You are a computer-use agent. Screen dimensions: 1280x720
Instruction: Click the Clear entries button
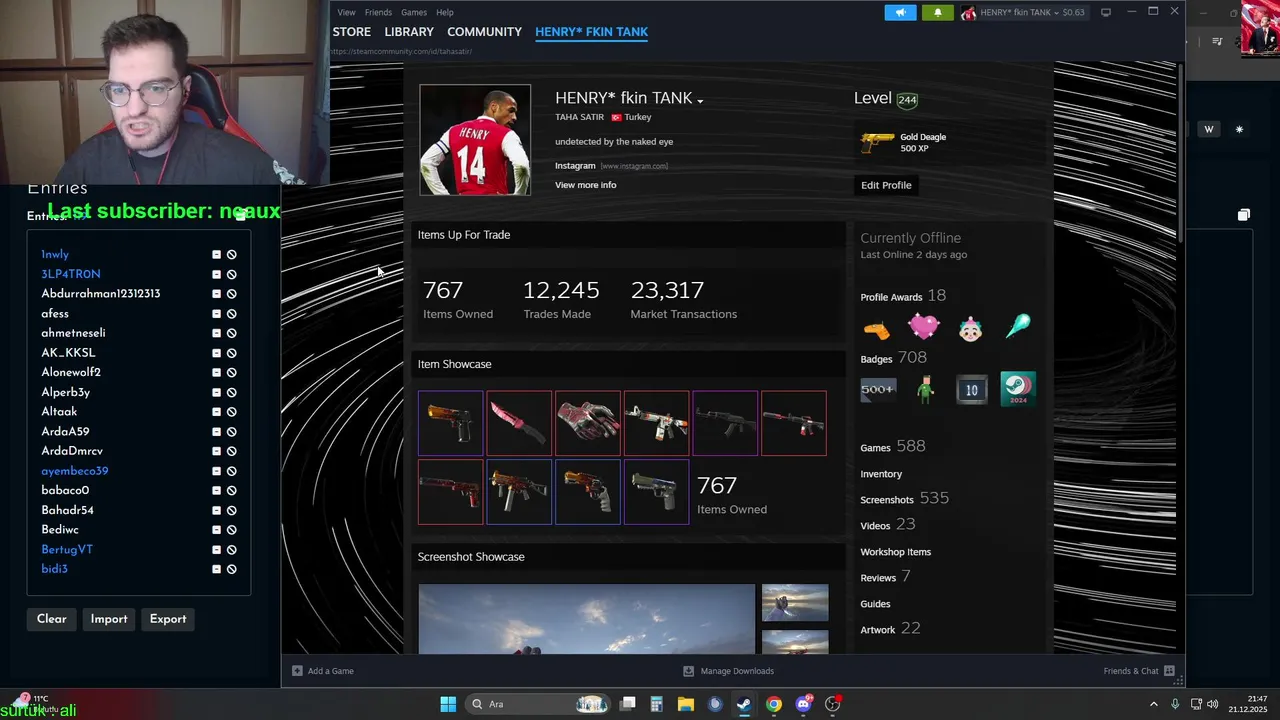pos(52,619)
